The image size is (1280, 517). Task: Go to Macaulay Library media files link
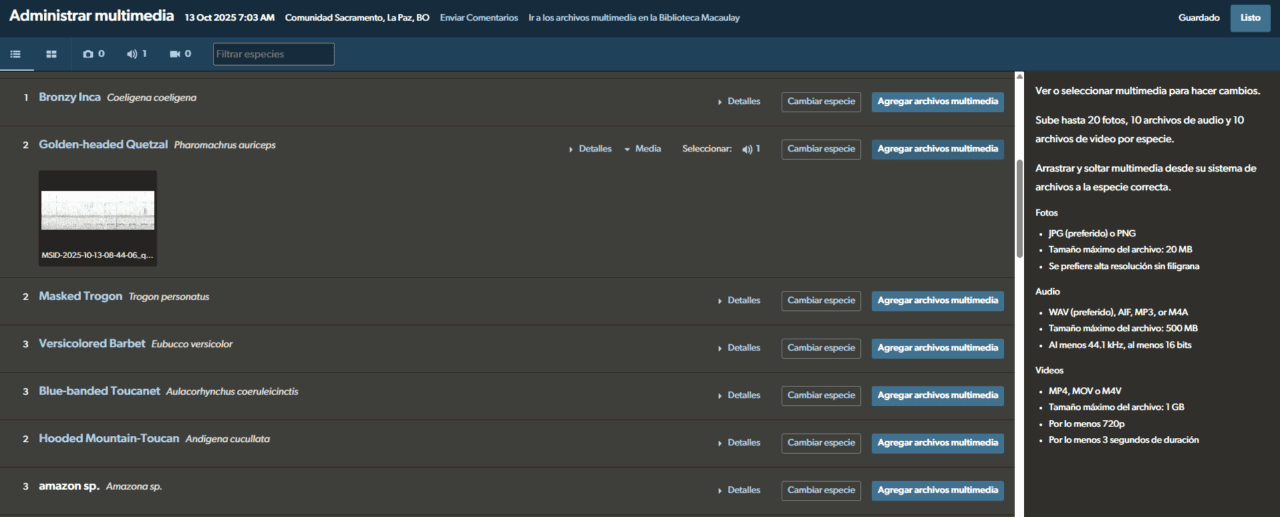[634, 18]
